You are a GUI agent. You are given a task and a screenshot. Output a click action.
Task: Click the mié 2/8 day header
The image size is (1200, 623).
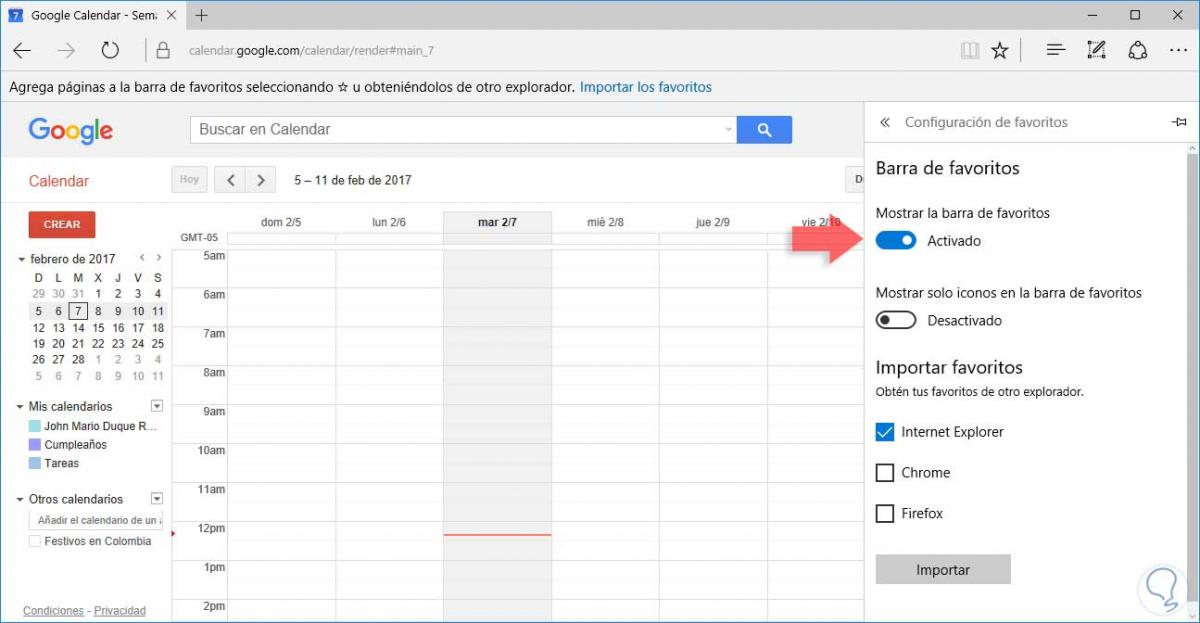(605, 222)
